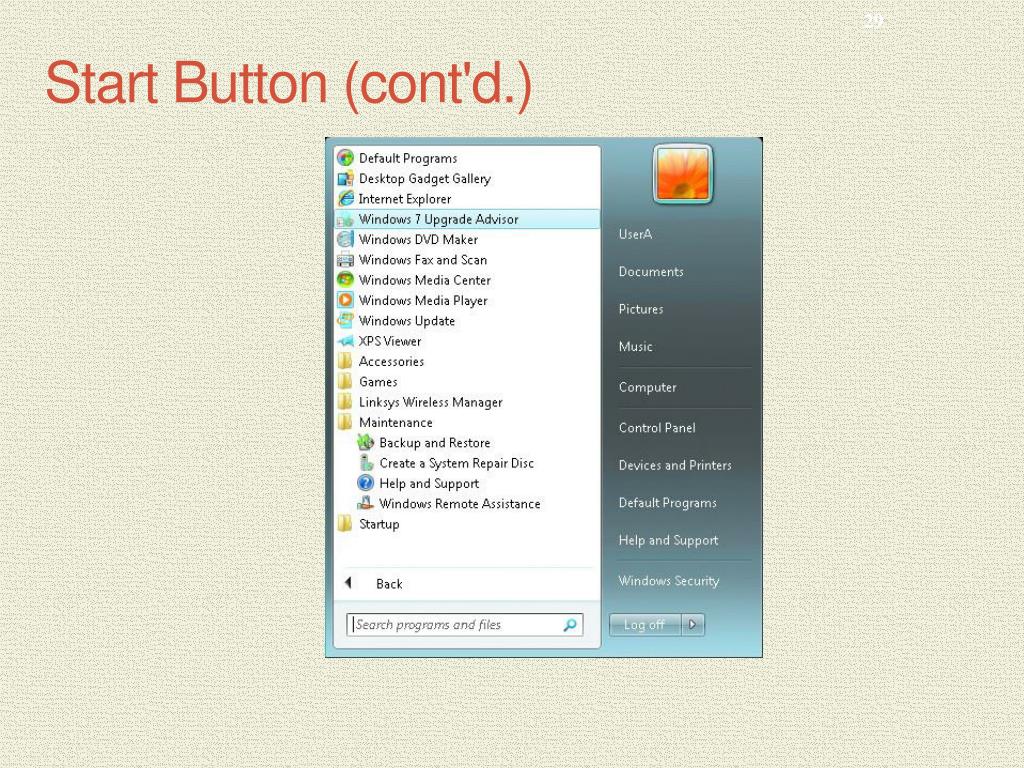Click the Windows Media Player orange icon

tap(345, 300)
